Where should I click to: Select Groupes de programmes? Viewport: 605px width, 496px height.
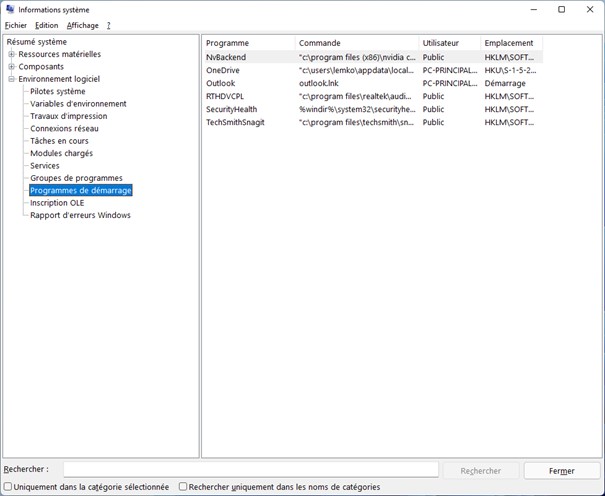(x=76, y=178)
